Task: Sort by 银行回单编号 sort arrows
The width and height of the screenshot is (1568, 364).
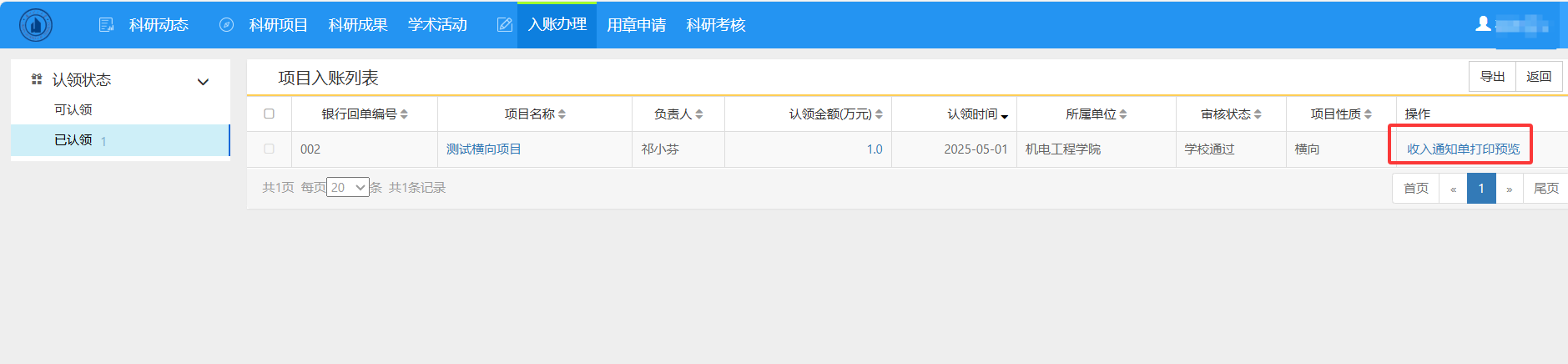Action: 404,114
